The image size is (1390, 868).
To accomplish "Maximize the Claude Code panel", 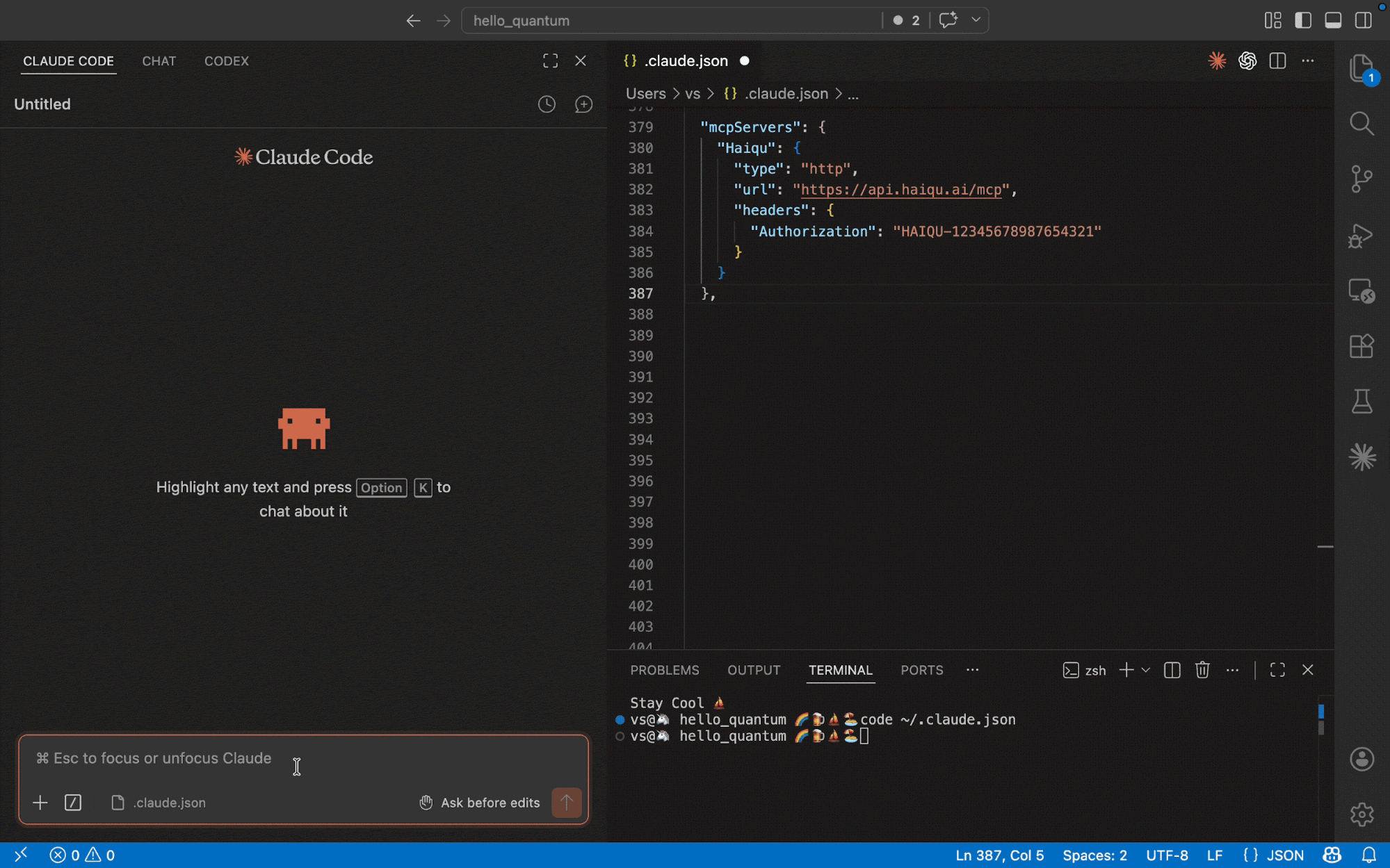I will (x=550, y=61).
